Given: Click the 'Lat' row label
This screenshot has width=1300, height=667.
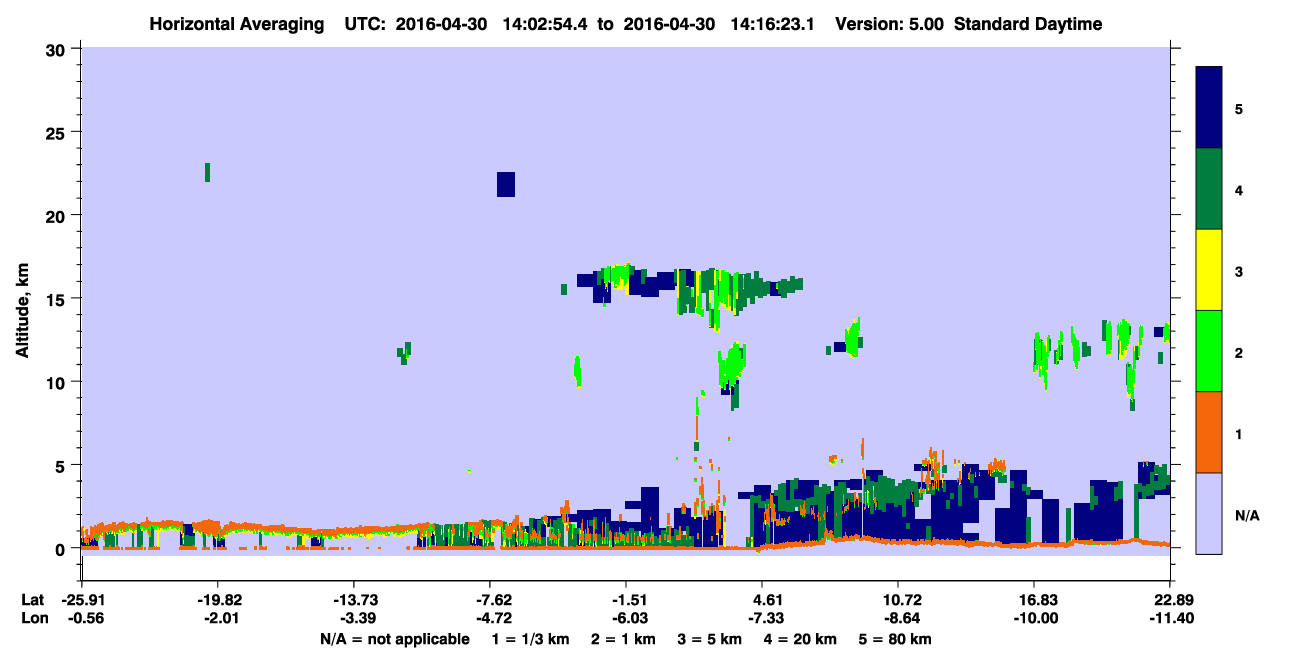Looking at the screenshot, I should [34, 600].
